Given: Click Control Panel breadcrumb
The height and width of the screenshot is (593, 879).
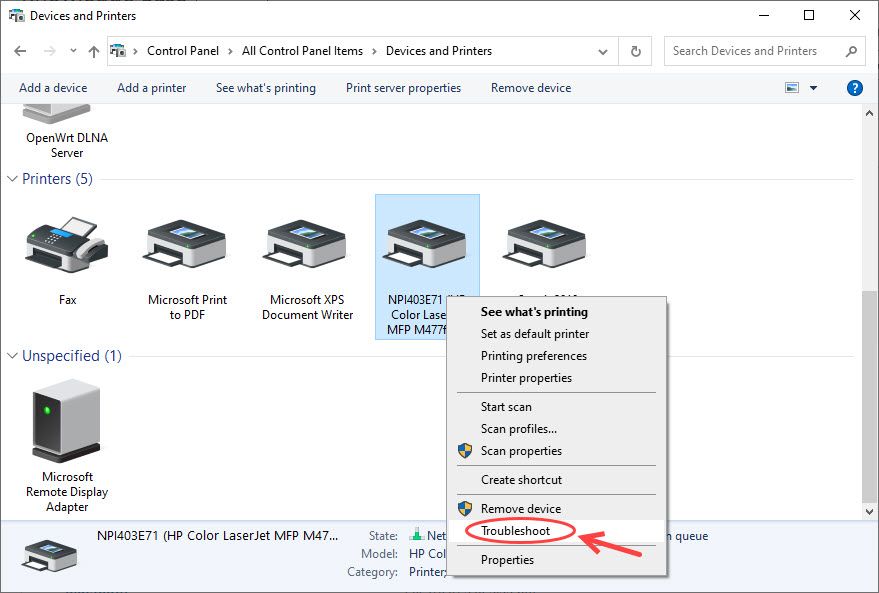Looking at the screenshot, I should [183, 51].
